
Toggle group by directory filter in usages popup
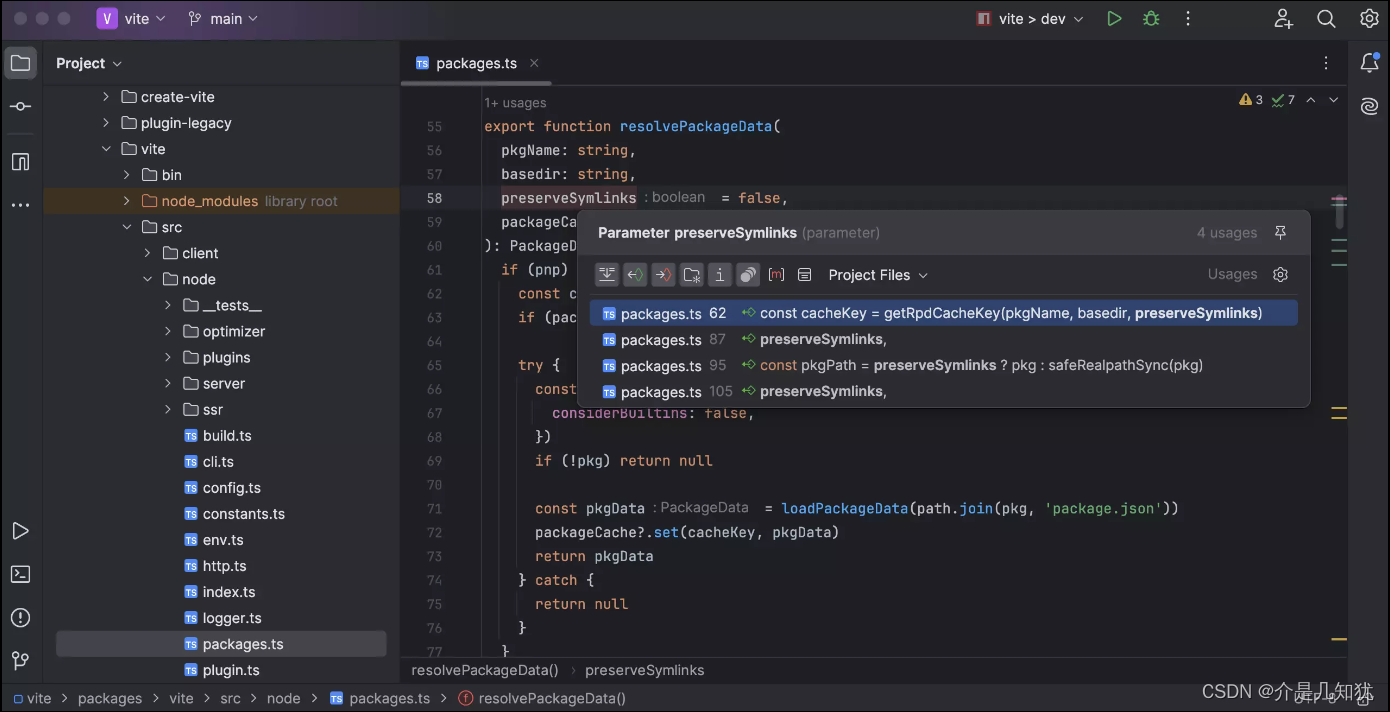pyautogui.click(x=692, y=275)
